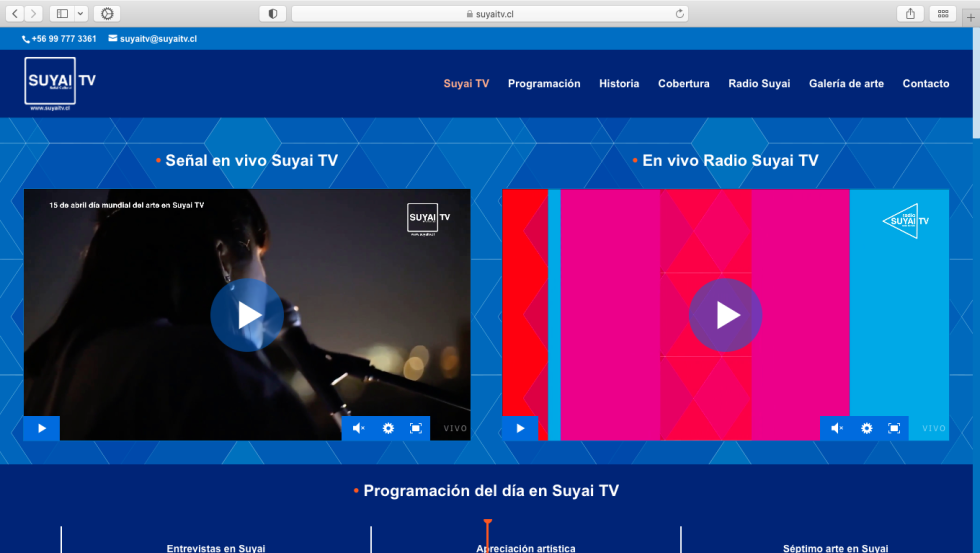Open settings gear on Radio Suyai player
This screenshot has width=980, height=553.
(866, 428)
